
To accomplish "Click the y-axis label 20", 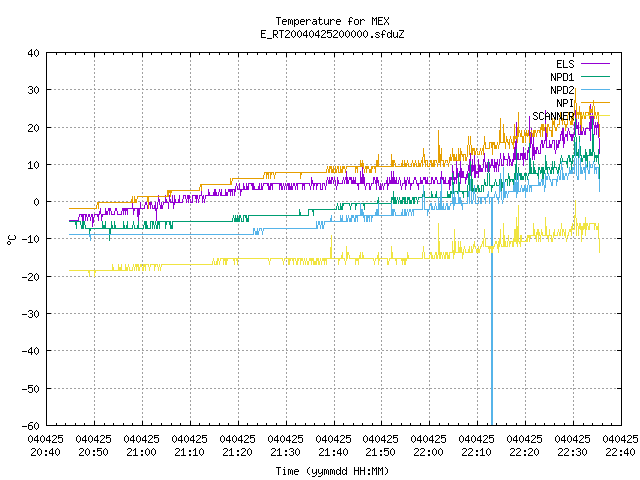I will click(x=33, y=128).
